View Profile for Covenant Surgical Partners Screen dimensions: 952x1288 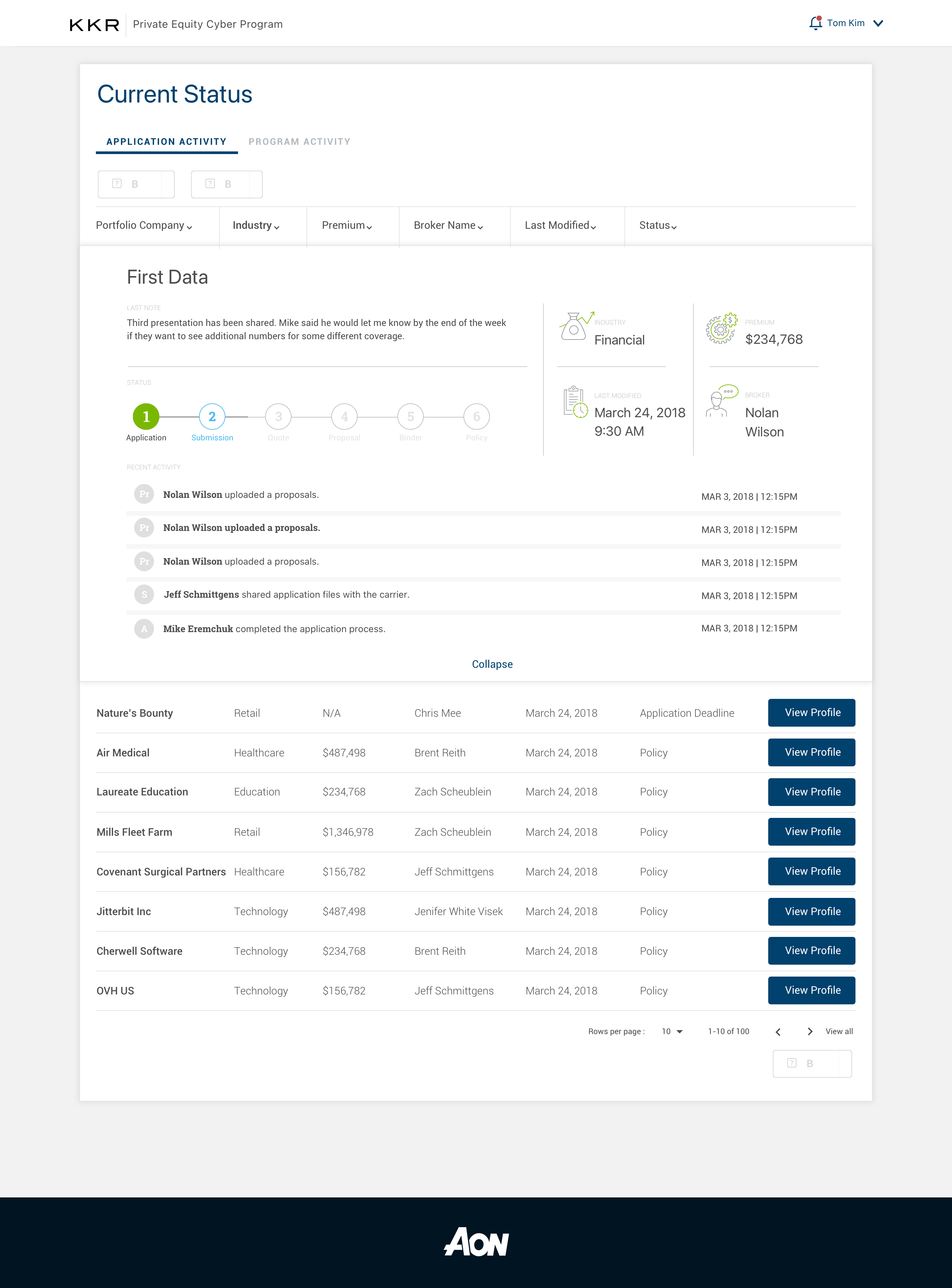click(812, 872)
